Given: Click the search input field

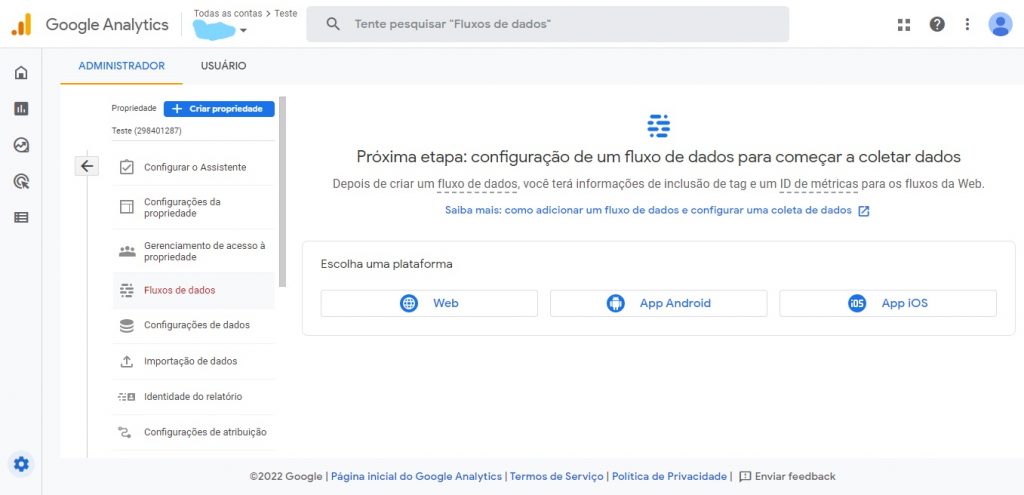Looking at the screenshot, I should [x=547, y=24].
